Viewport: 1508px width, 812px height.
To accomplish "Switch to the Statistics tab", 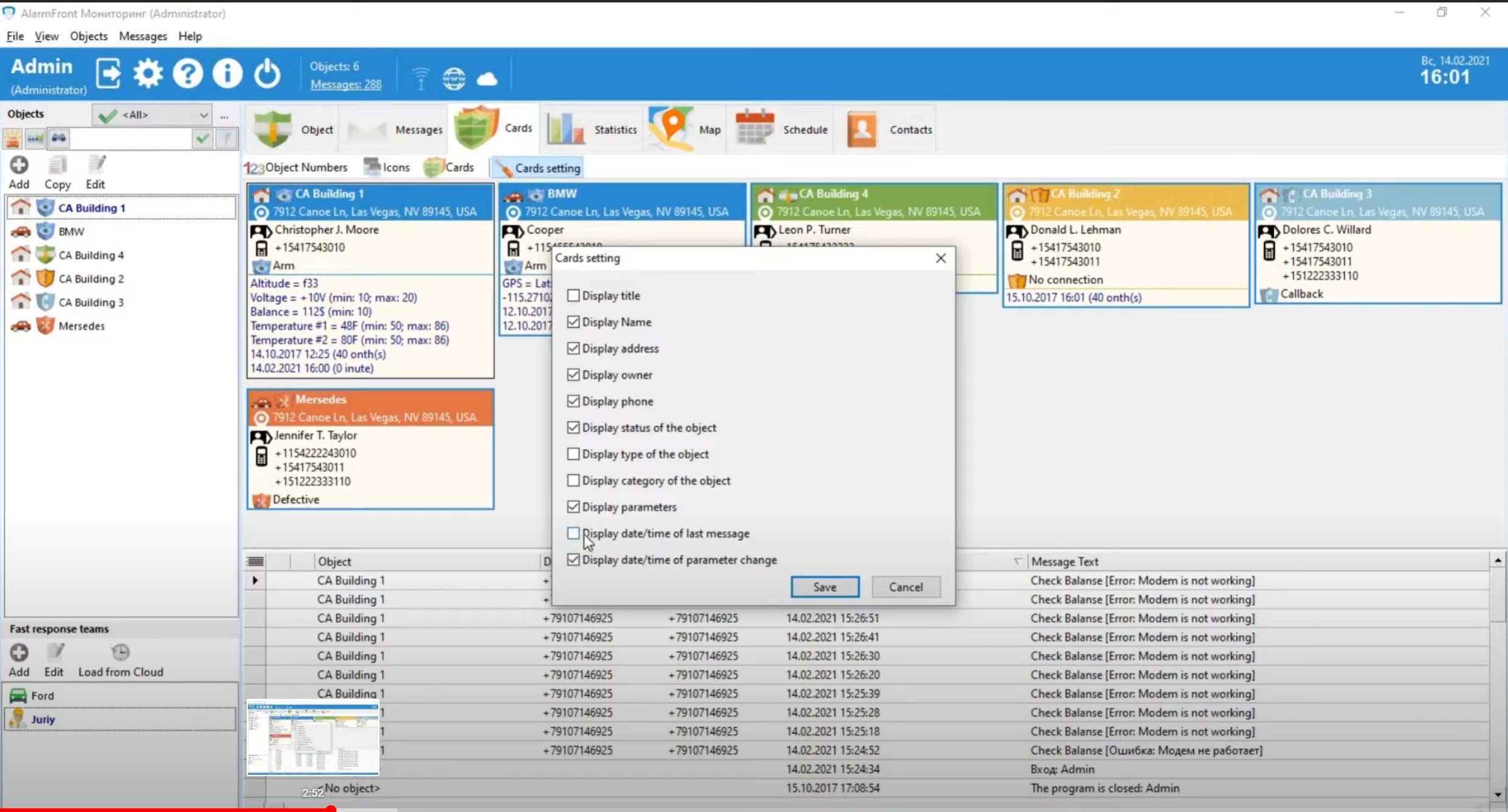I will coord(591,129).
